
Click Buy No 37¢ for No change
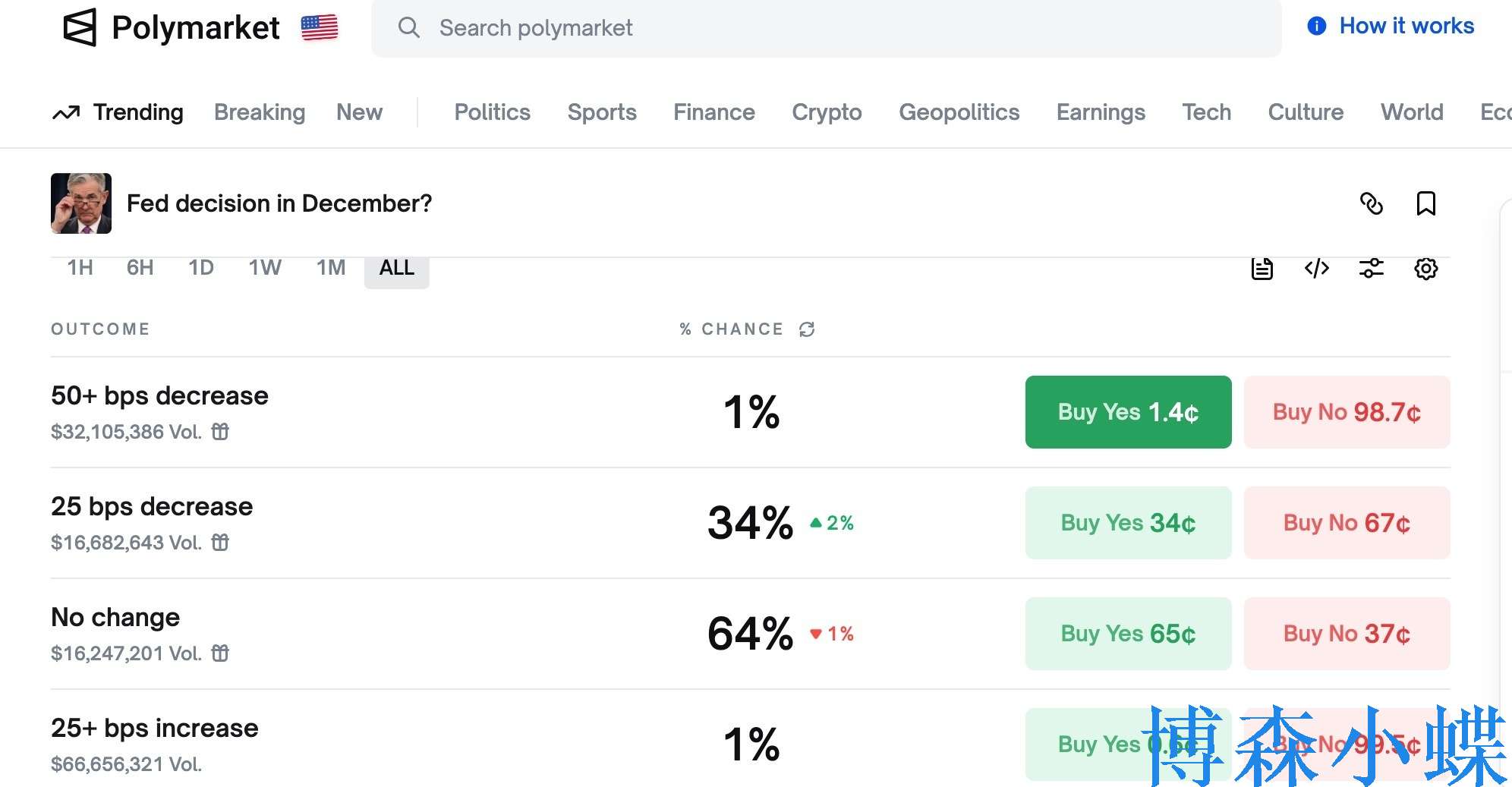coord(1347,634)
